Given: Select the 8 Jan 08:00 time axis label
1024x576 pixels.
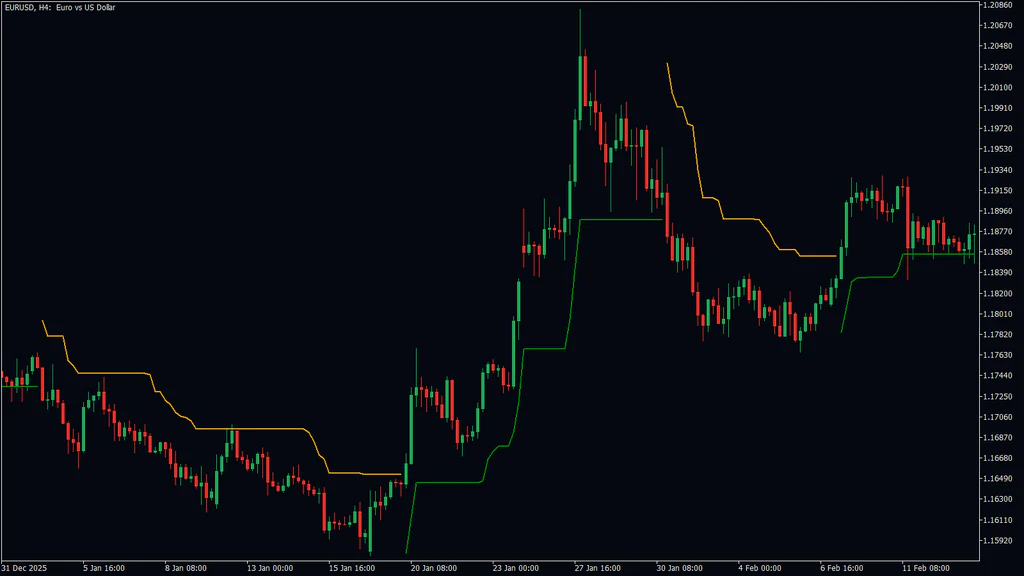Looking at the screenshot, I should (x=185, y=568).
